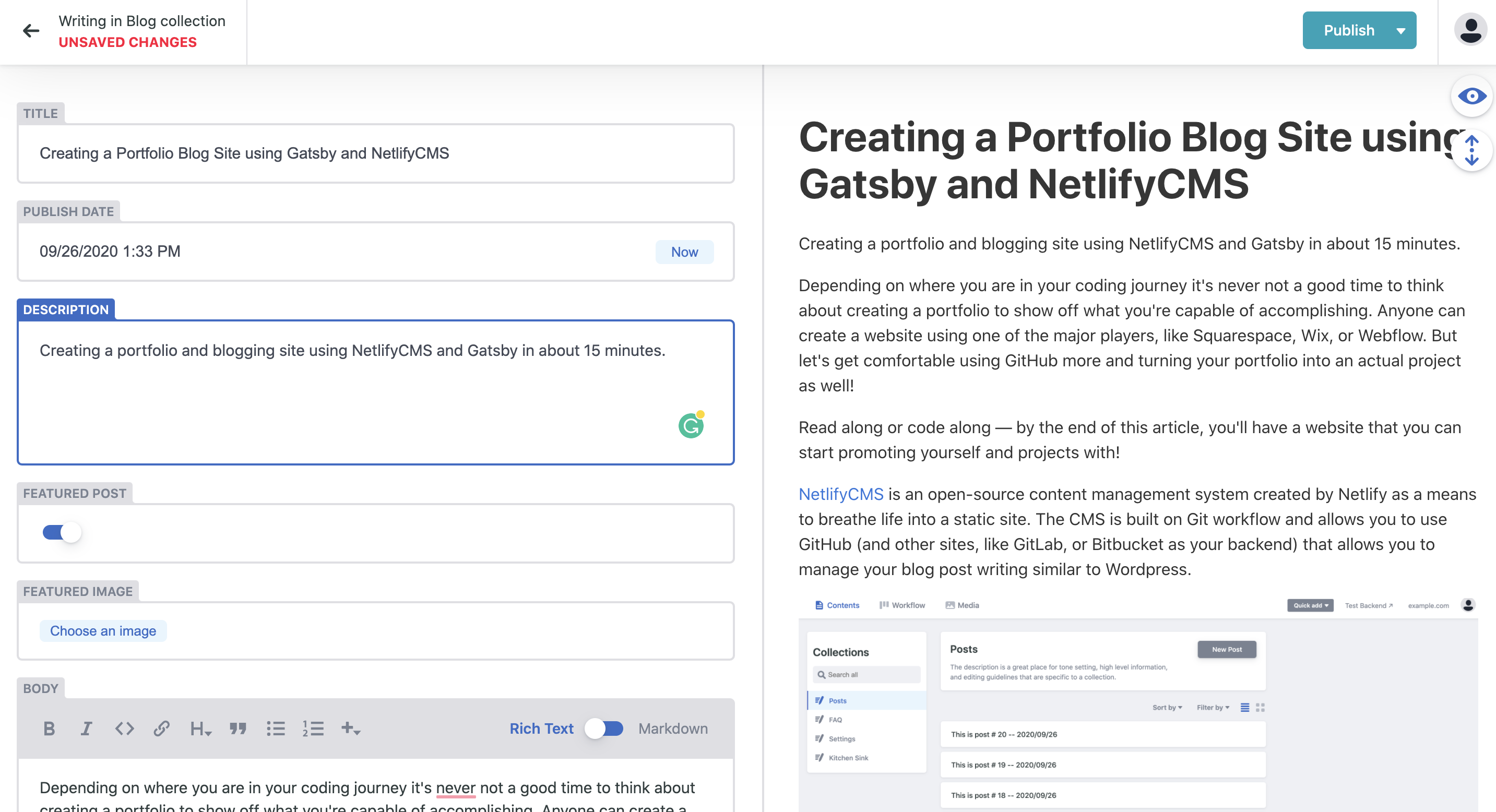Screen dimensions: 1496x812
Task: Open the Grammarly icon in Description field
Action: (691, 425)
